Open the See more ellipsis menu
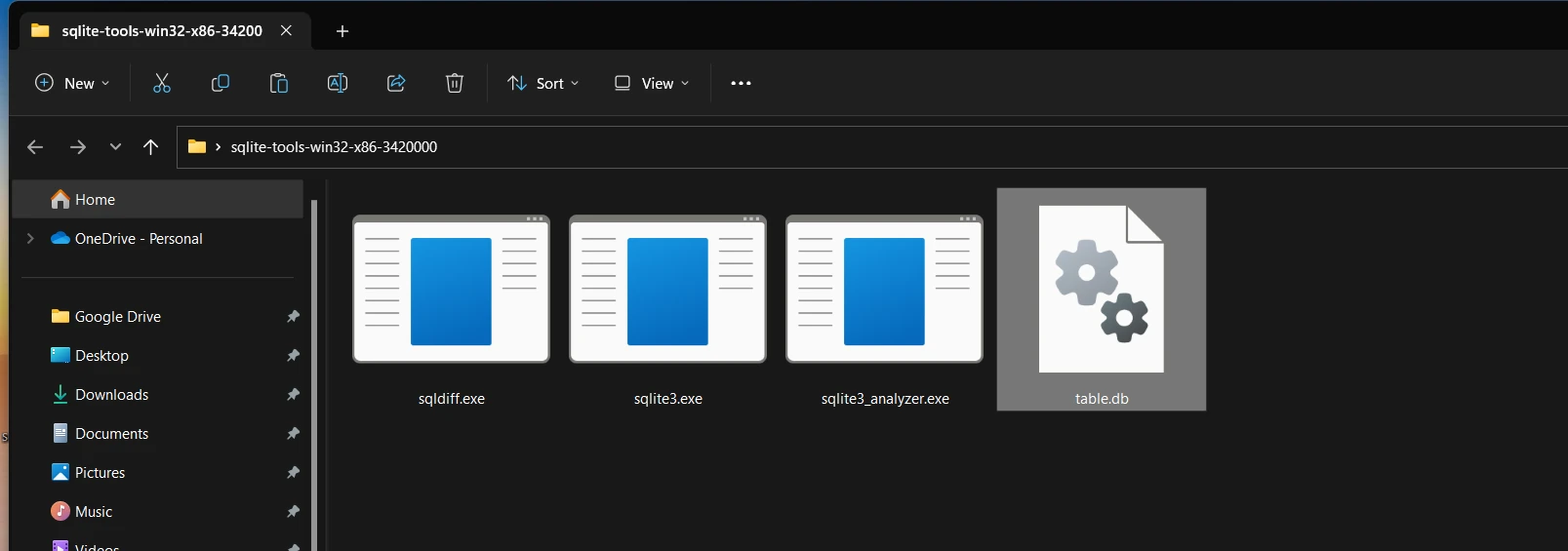 pos(741,83)
